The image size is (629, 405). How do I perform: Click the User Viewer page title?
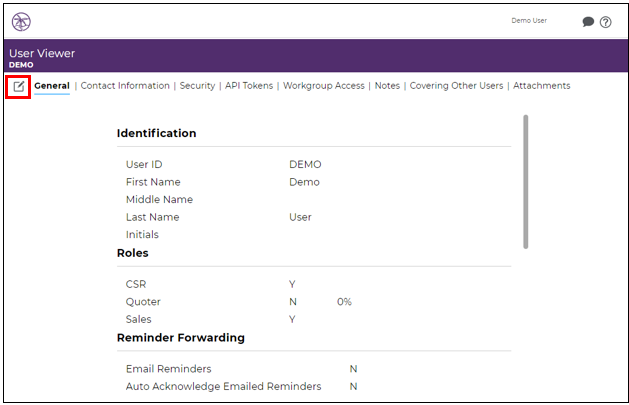click(x=42, y=53)
